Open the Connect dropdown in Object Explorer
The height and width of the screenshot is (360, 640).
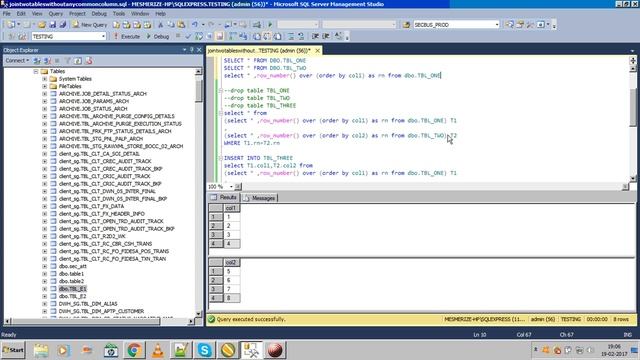pos(17,60)
